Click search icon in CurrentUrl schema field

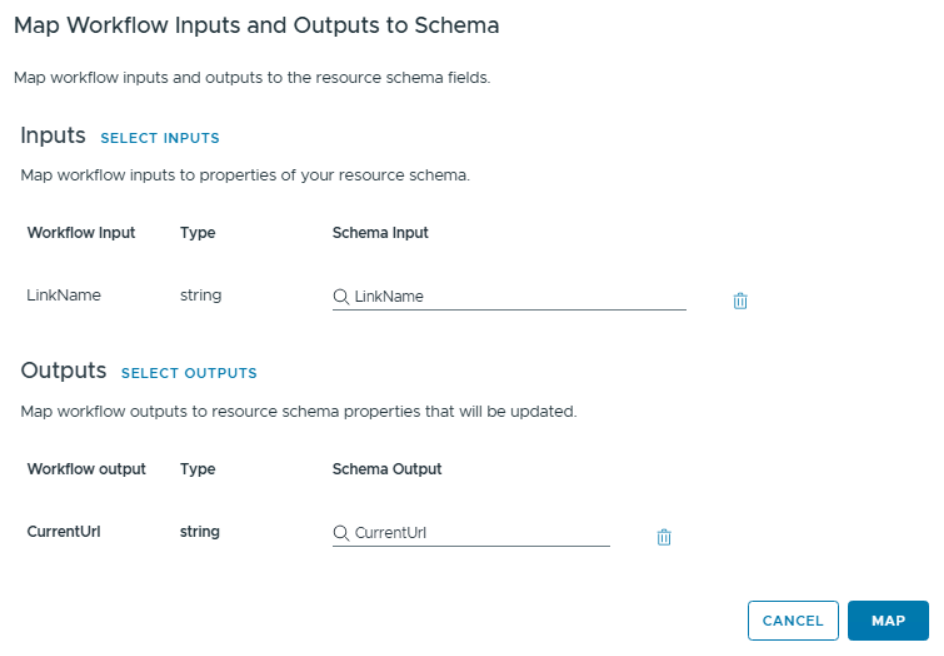point(341,533)
